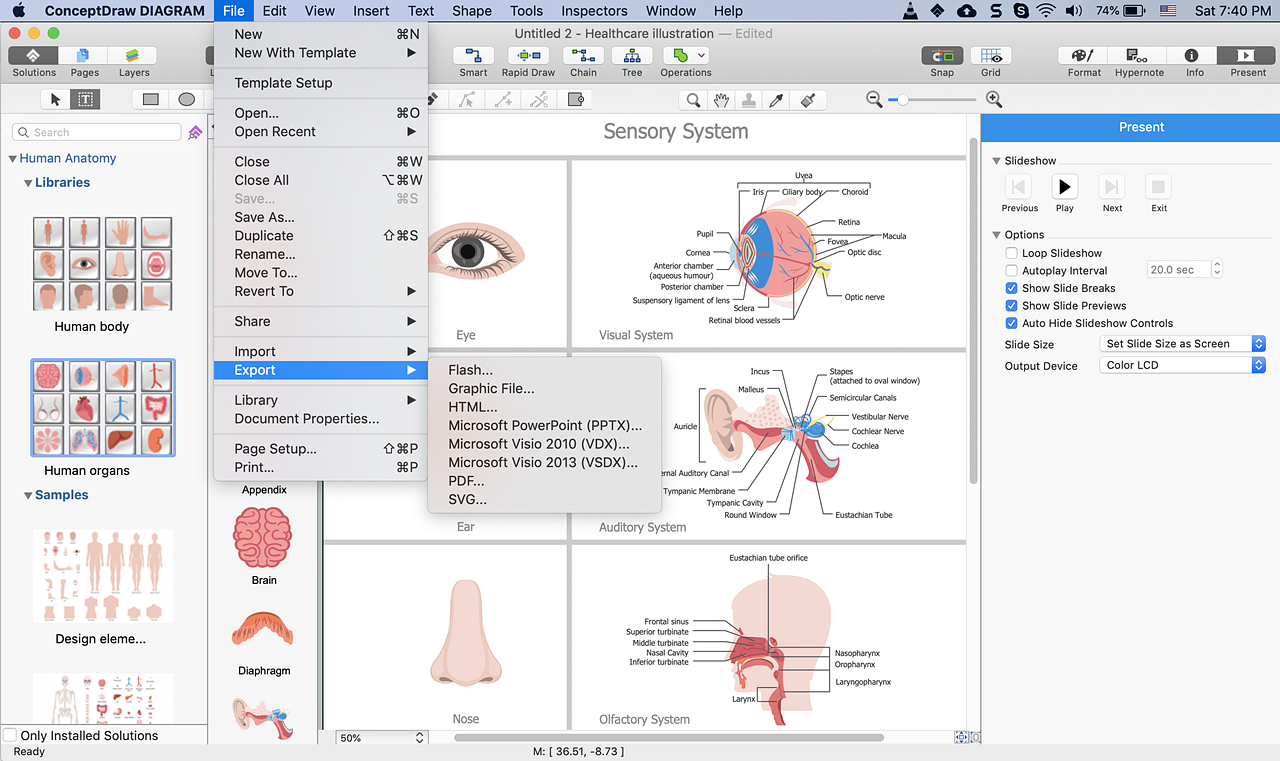The image size is (1280, 761).
Task: Click the Format panel button
Action: point(1083,56)
